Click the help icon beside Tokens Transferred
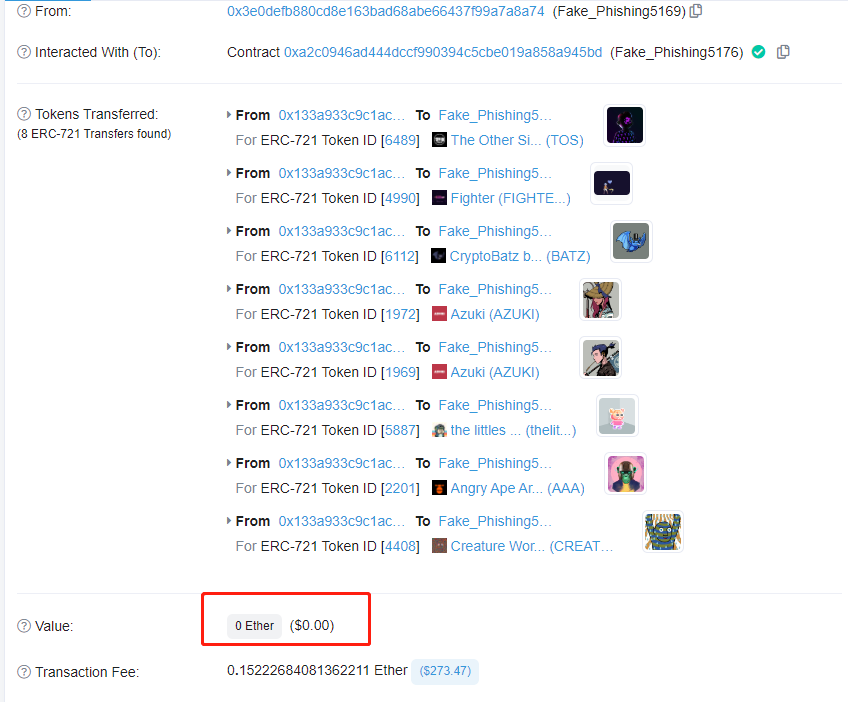This screenshot has width=848, height=702. coord(24,114)
